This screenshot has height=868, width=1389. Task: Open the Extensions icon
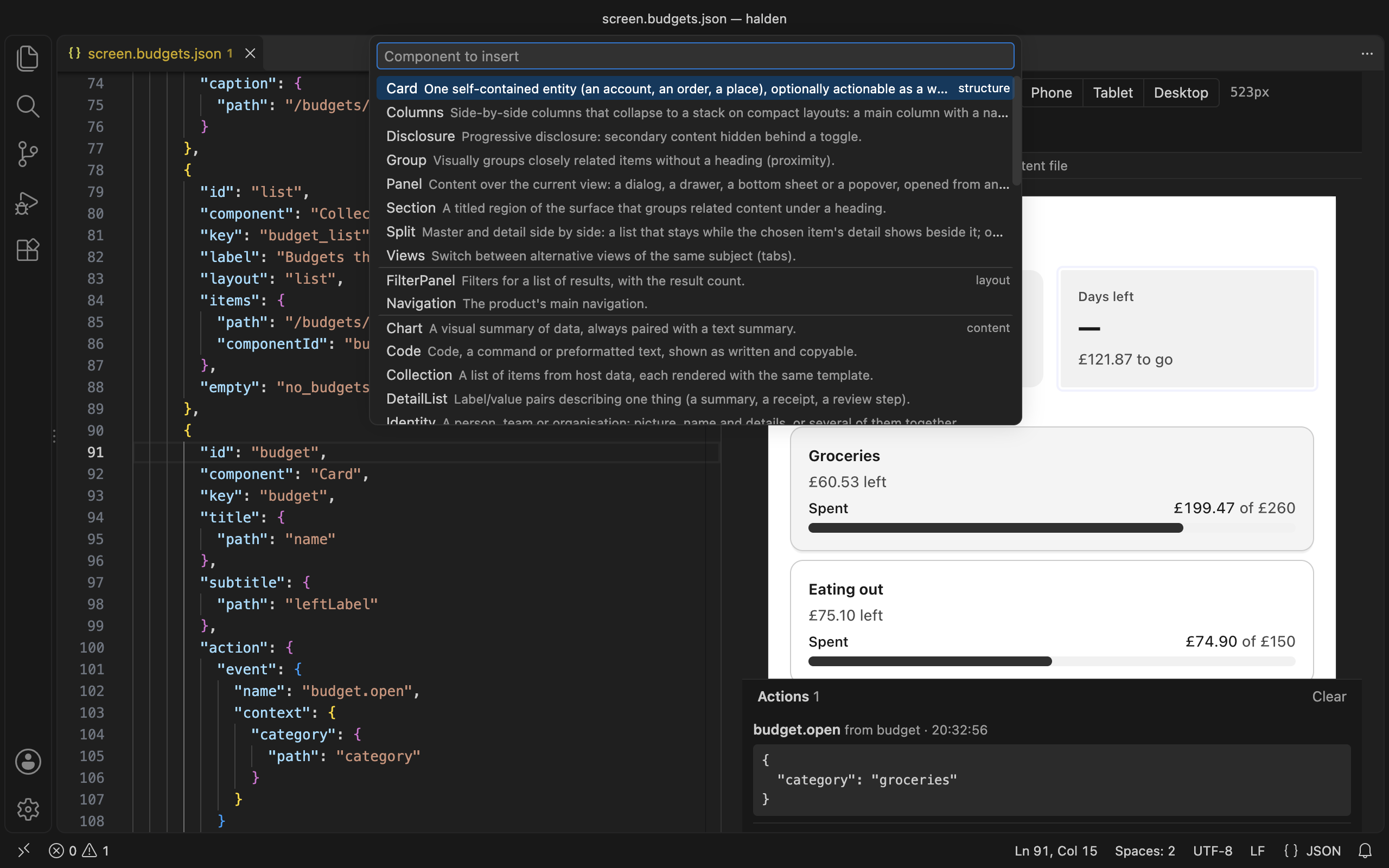[x=28, y=250]
